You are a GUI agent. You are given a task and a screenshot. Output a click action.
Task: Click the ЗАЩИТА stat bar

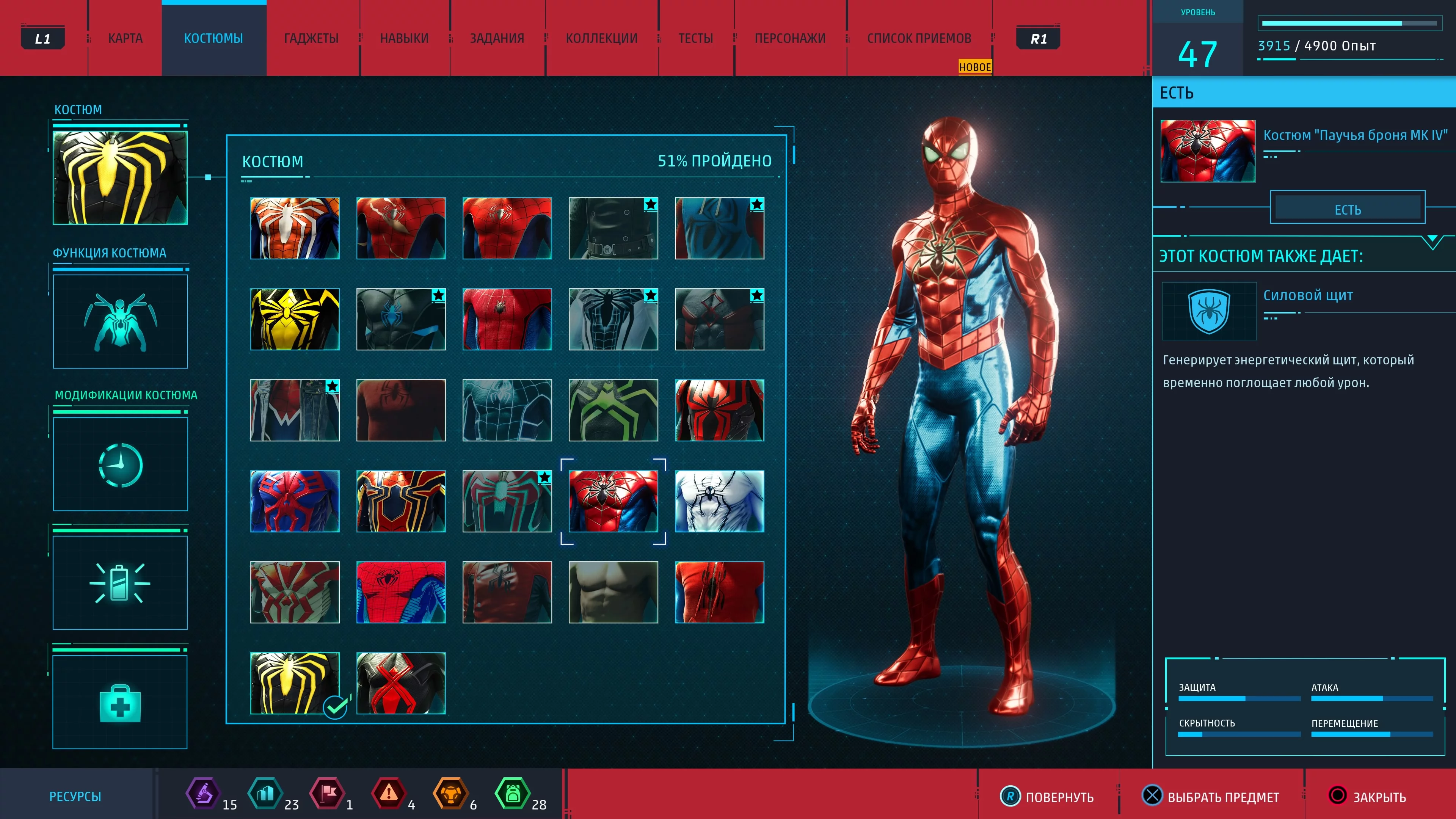click(1239, 698)
